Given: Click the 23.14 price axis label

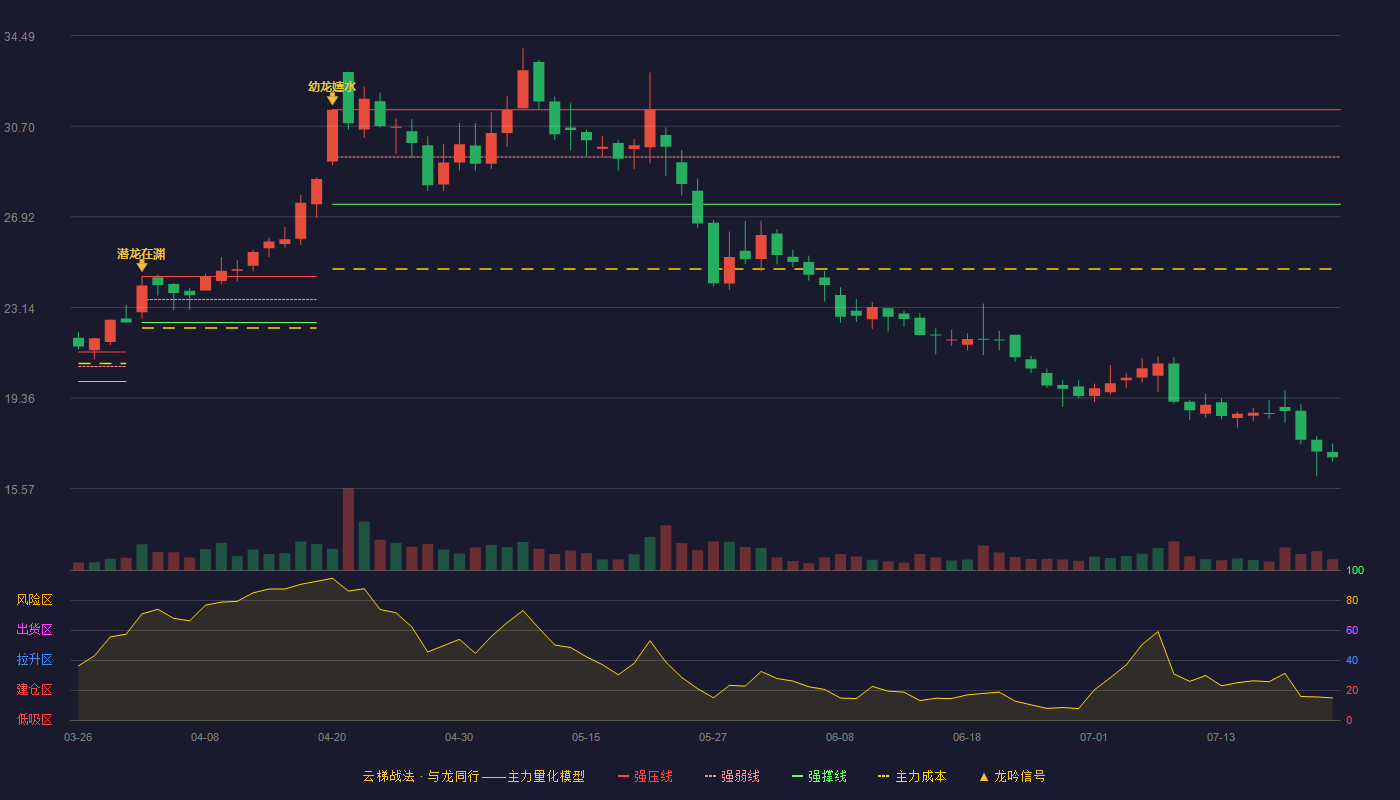Looking at the screenshot, I should tap(19, 309).
